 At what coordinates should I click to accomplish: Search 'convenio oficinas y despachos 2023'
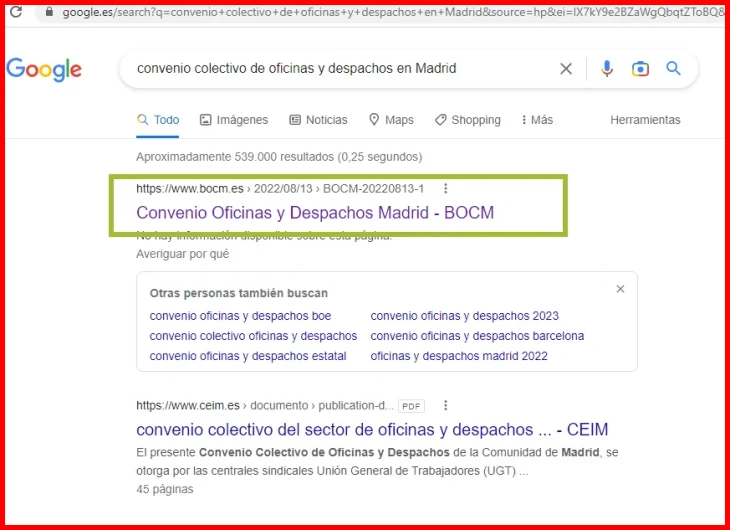pyautogui.click(x=465, y=316)
